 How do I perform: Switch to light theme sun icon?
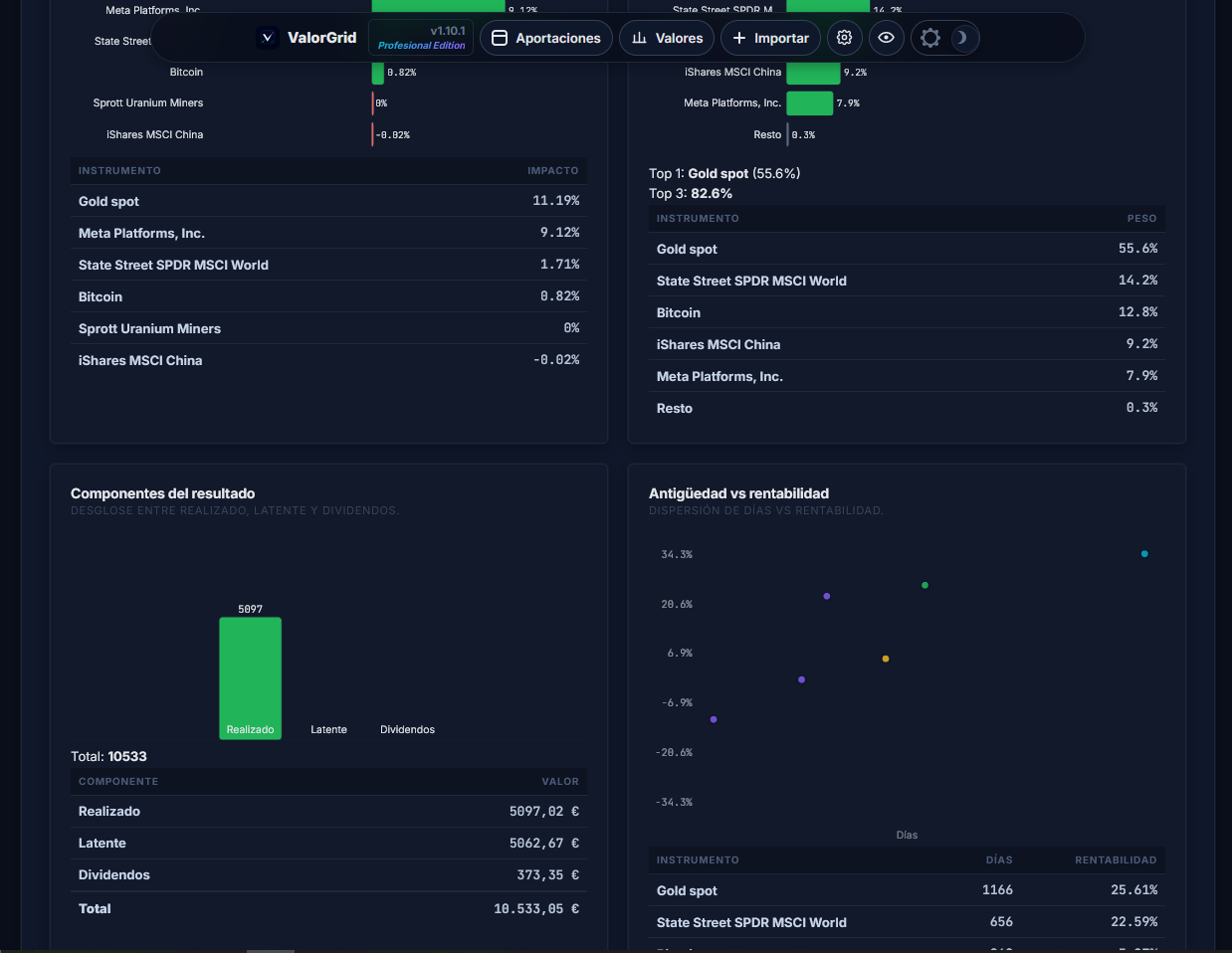[x=930, y=38]
